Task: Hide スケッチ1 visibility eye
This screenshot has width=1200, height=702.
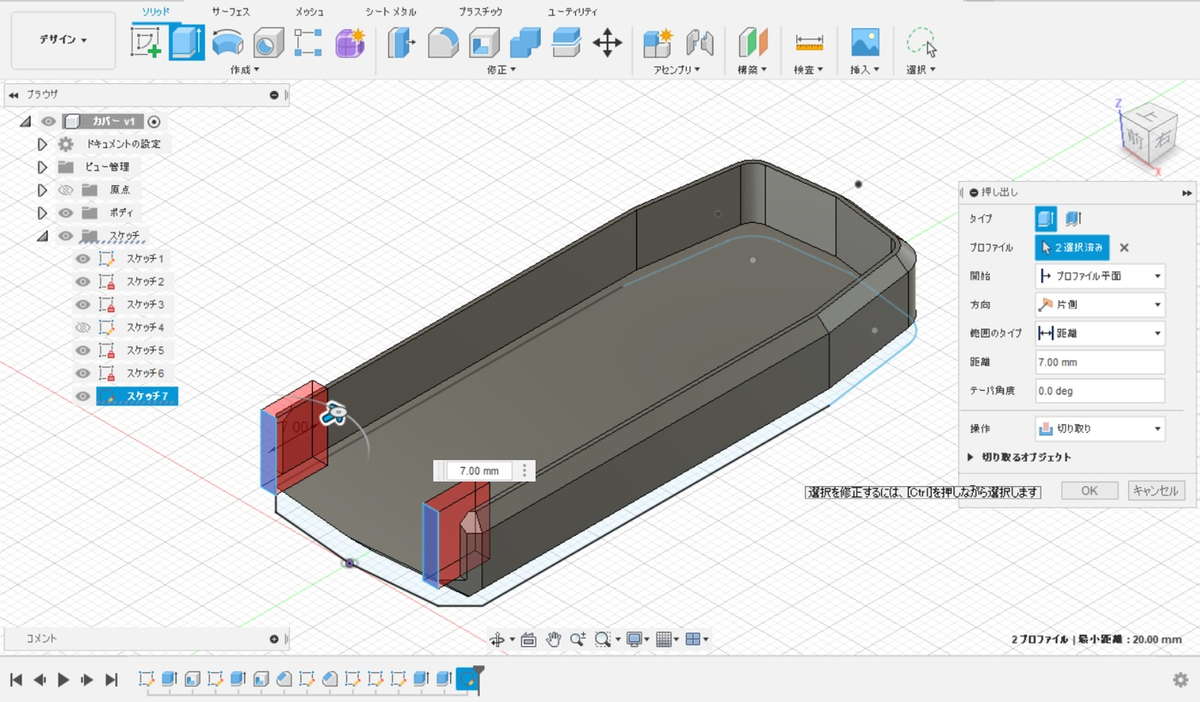Action: (83, 259)
